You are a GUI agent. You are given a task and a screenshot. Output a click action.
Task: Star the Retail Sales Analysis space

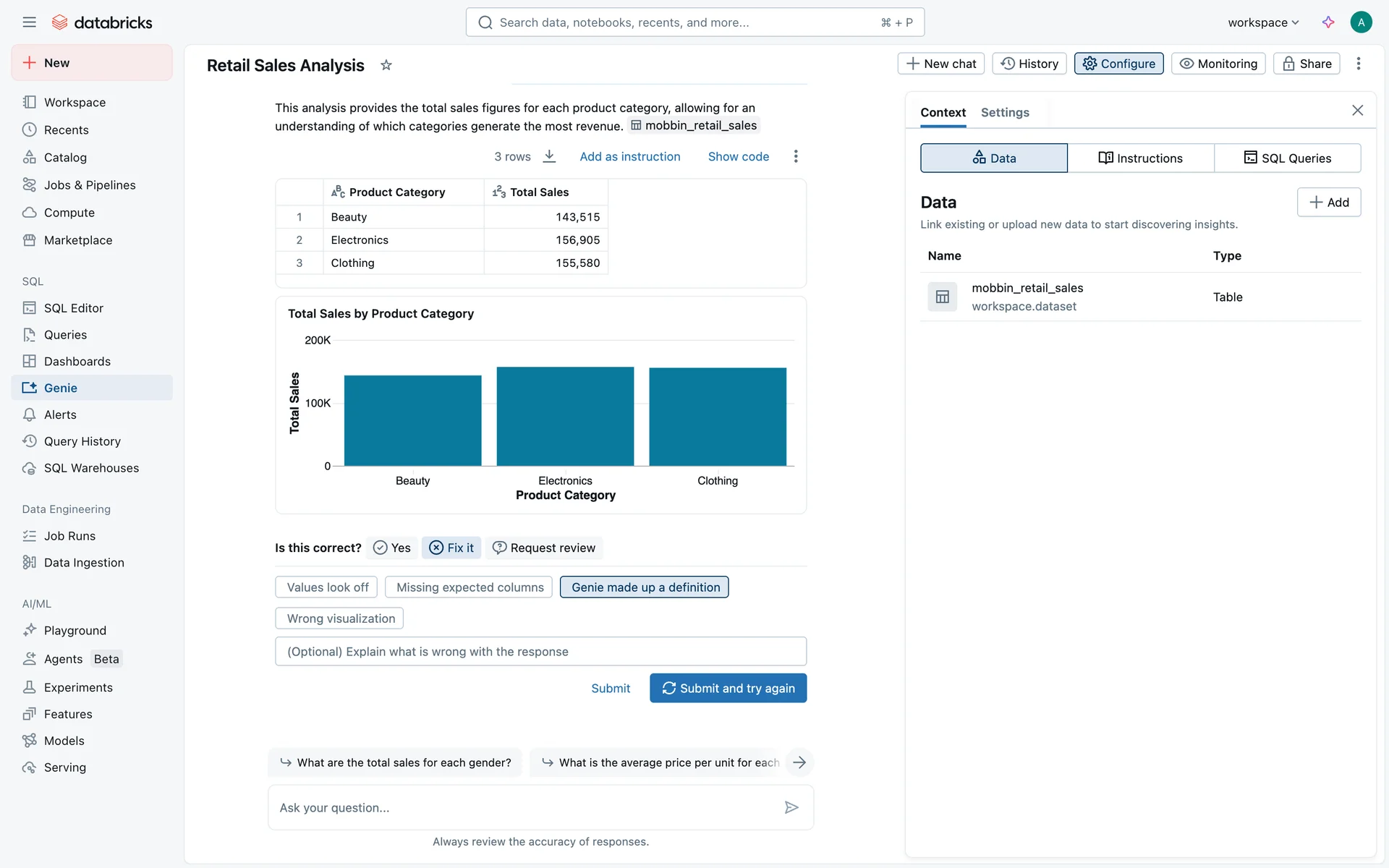pyautogui.click(x=386, y=65)
